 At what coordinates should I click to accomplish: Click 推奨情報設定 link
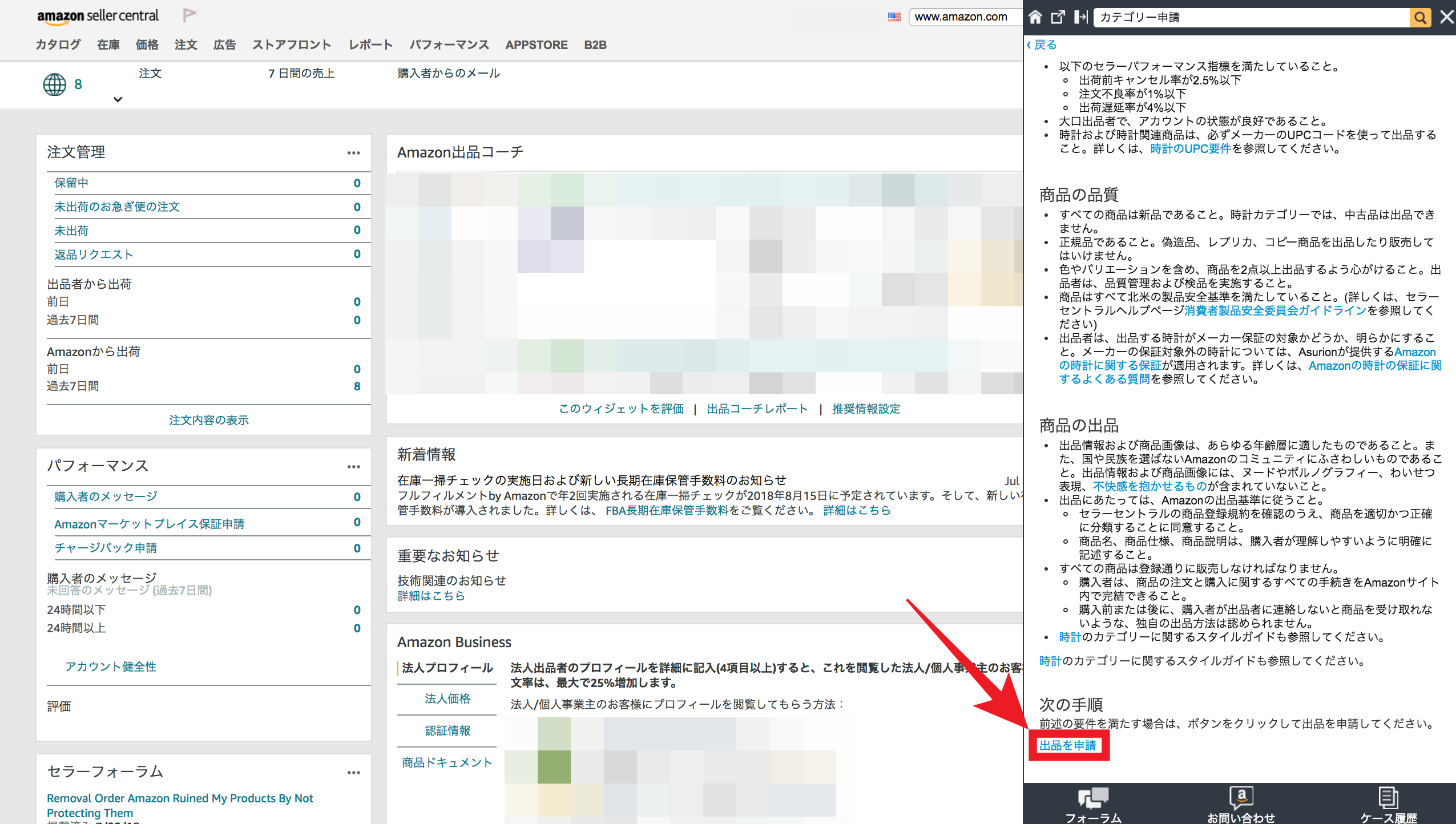click(x=866, y=409)
